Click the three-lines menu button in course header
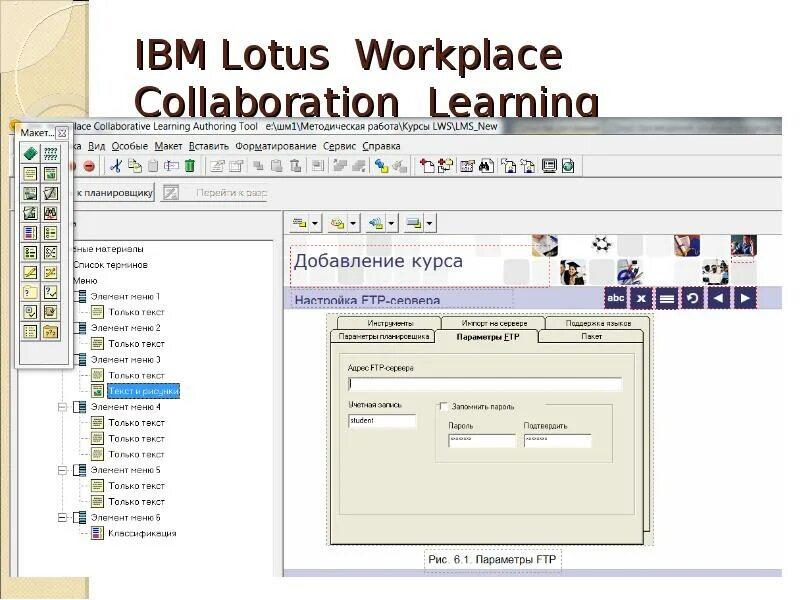Image resolution: width=800 pixels, height=600 pixels. pyautogui.click(x=667, y=298)
